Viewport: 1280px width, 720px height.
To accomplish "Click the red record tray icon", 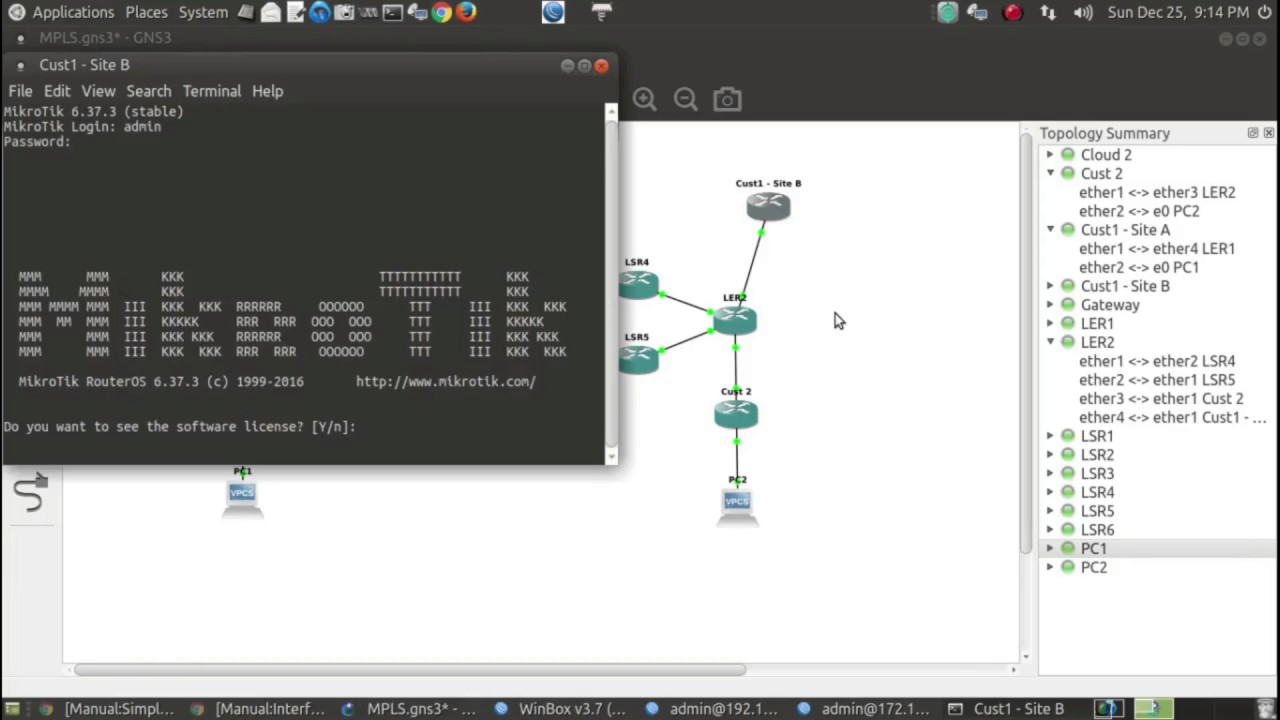I will pyautogui.click(x=1013, y=12).
